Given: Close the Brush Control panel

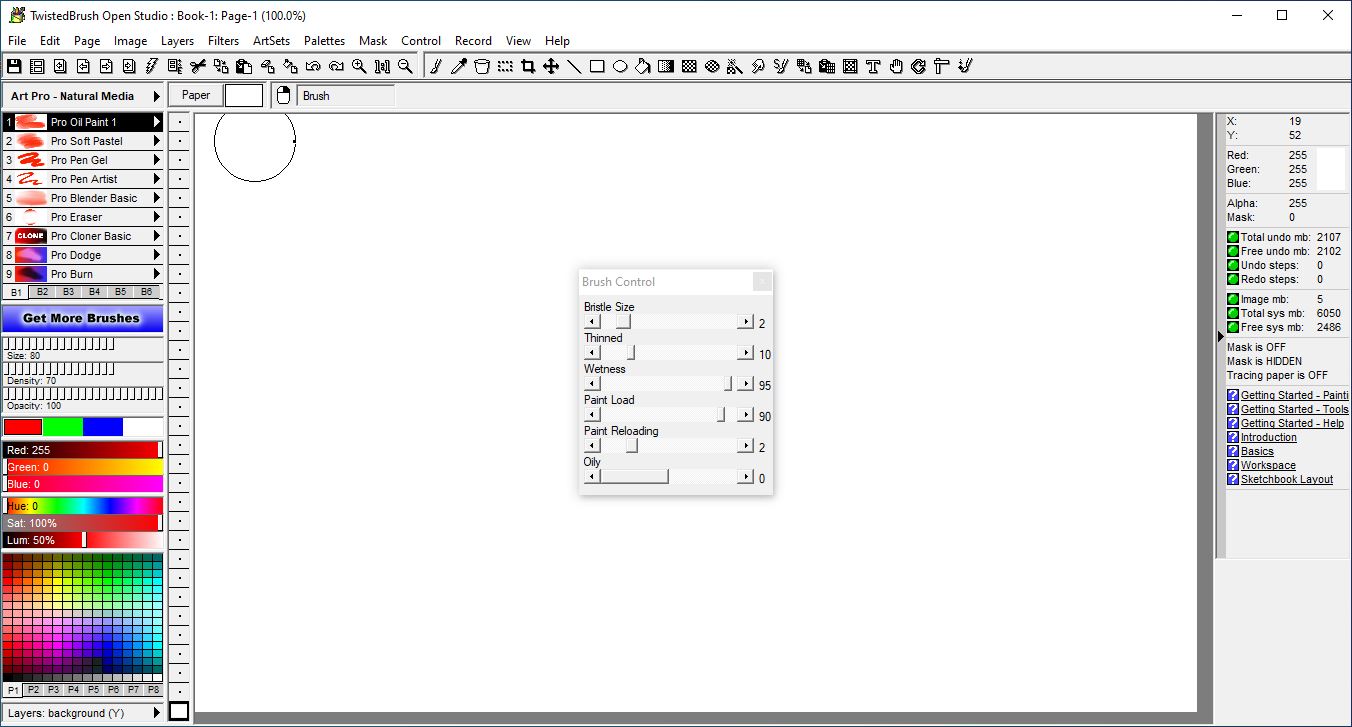Looking at the screenshot, I should [x=762, y=282].
